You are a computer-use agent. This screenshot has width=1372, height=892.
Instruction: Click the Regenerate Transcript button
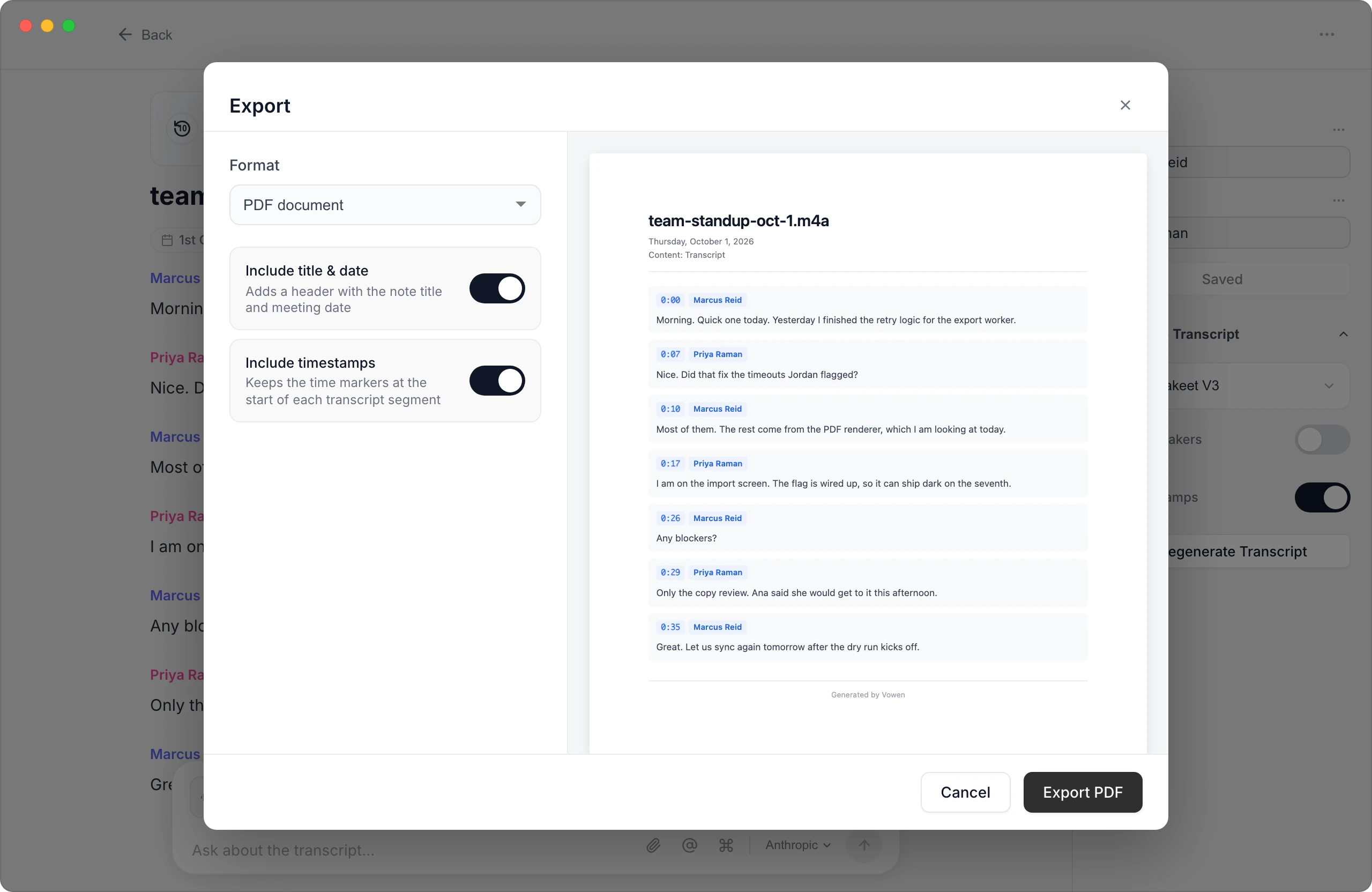(1258, 551)
